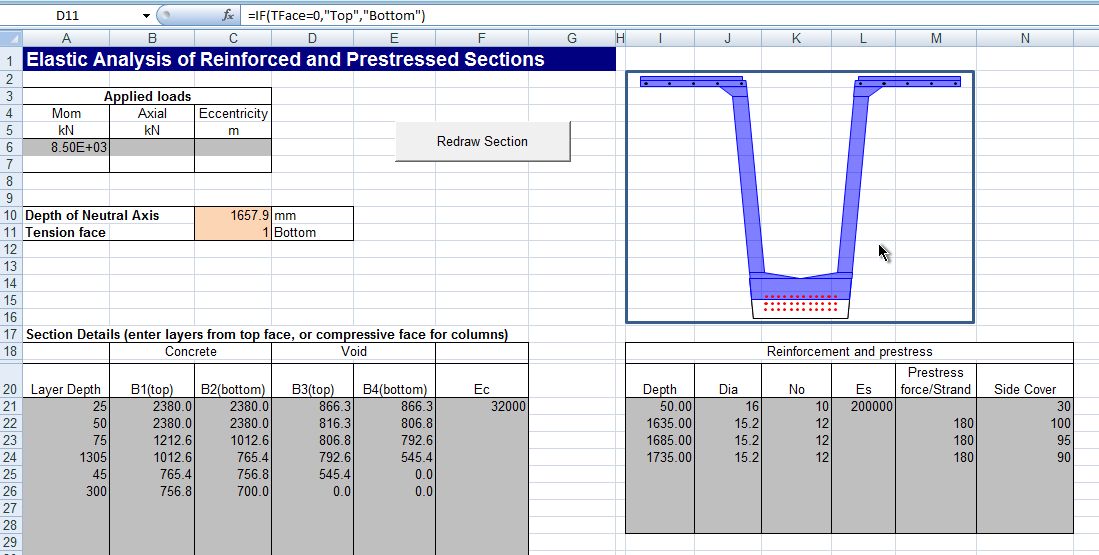
Task: Select column N header
Action: 1025,38
